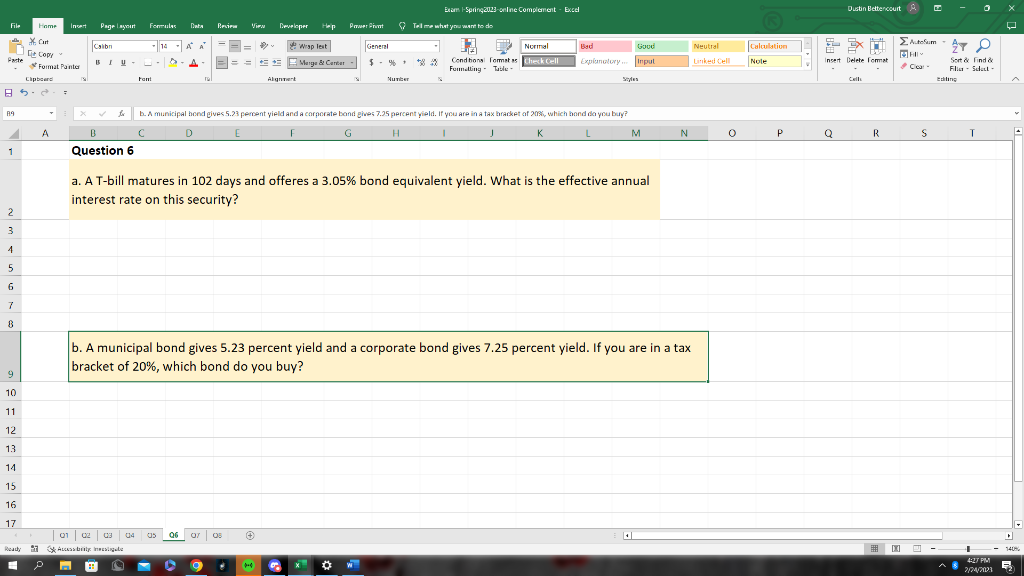The width and height of the screenshot is (1024, 576).
Task: Toggle Bold formatting
Action: (97, 63)
